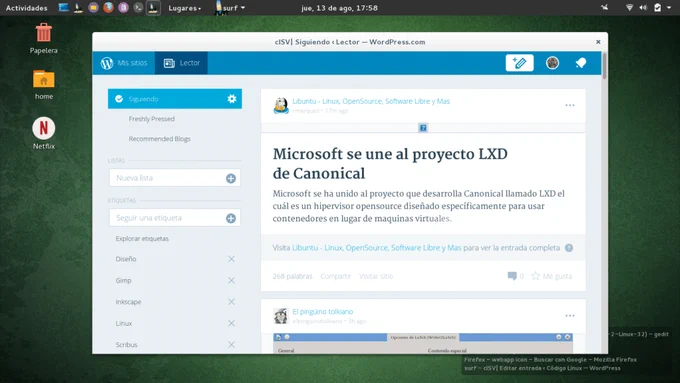Open the notifications bell icon
The width and height of the screenshot is (680, 383).
click(580, 63)
